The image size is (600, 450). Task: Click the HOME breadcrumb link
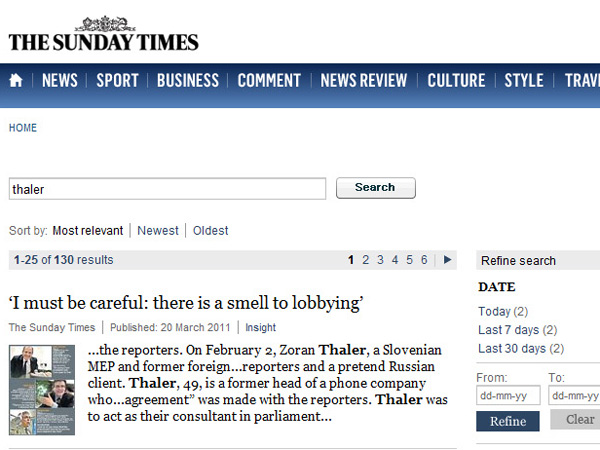[23, 128]
